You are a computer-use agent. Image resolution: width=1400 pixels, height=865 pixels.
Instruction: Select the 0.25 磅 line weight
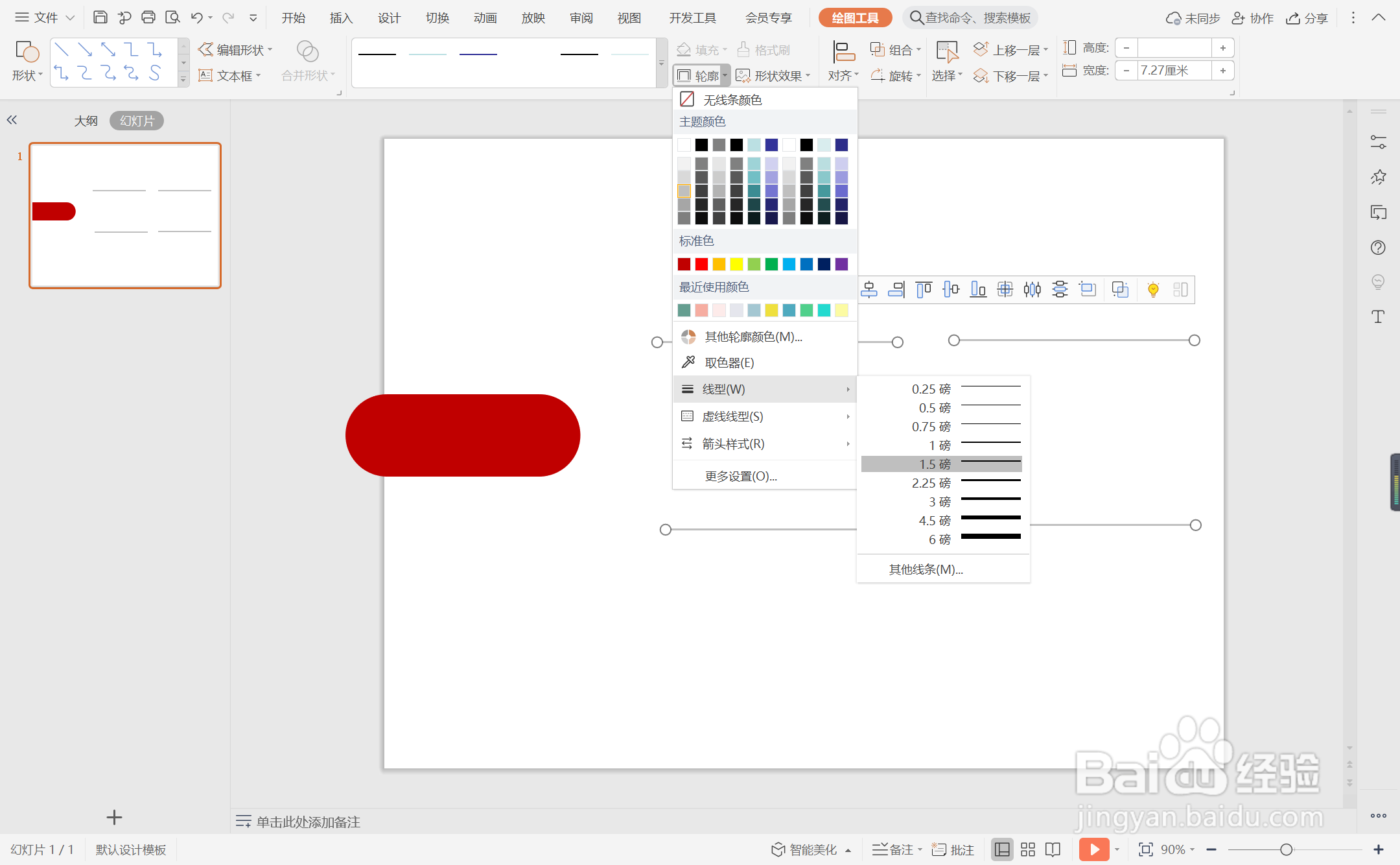click(942, 388)
